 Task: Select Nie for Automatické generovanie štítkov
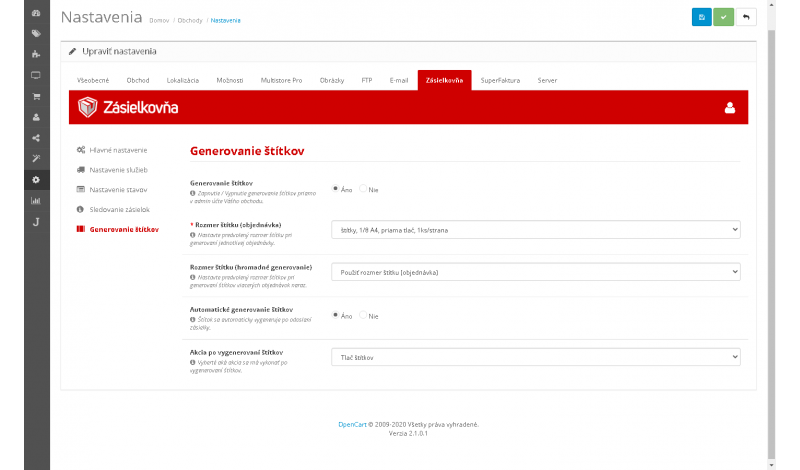363,315
